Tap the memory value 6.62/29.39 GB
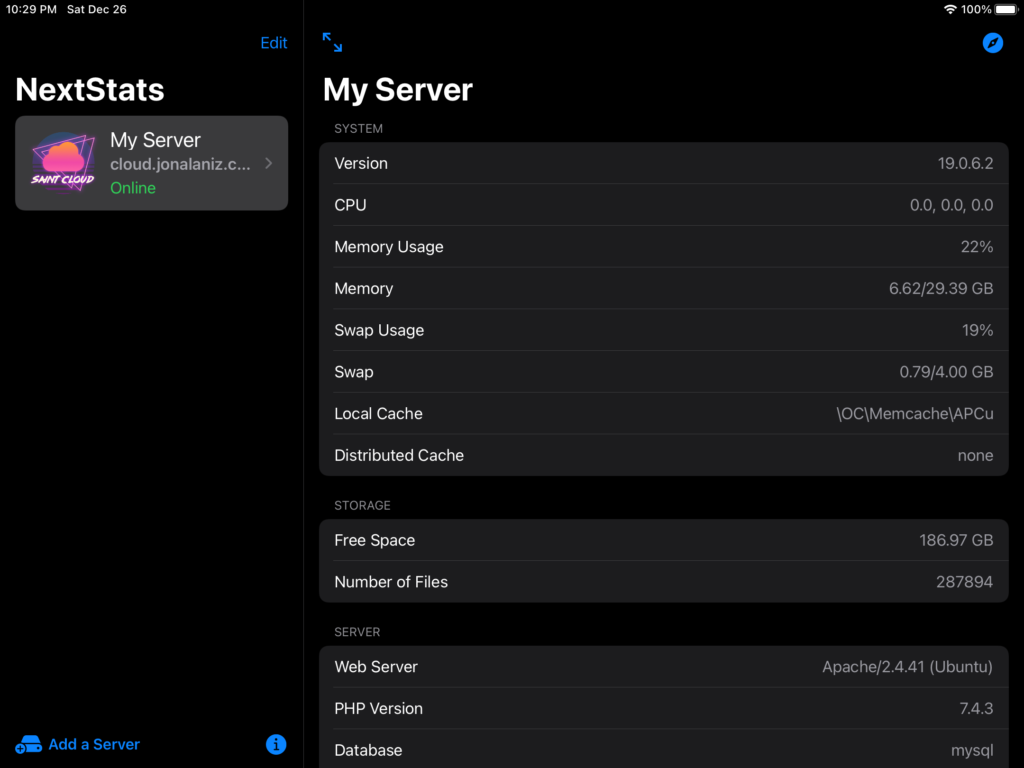Image resolution: width=1024 pixels, height=768 pixels. click(941, 289)
